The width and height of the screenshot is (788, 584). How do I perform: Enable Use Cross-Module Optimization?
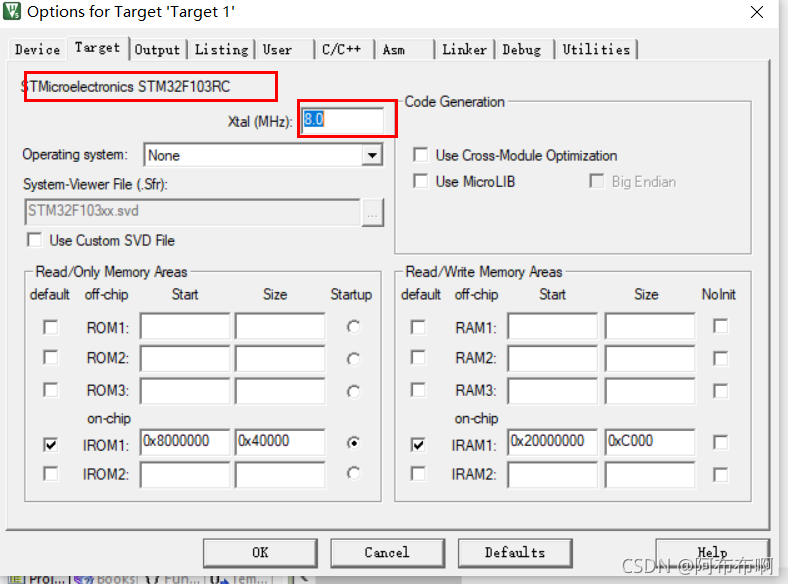(421, 155)
